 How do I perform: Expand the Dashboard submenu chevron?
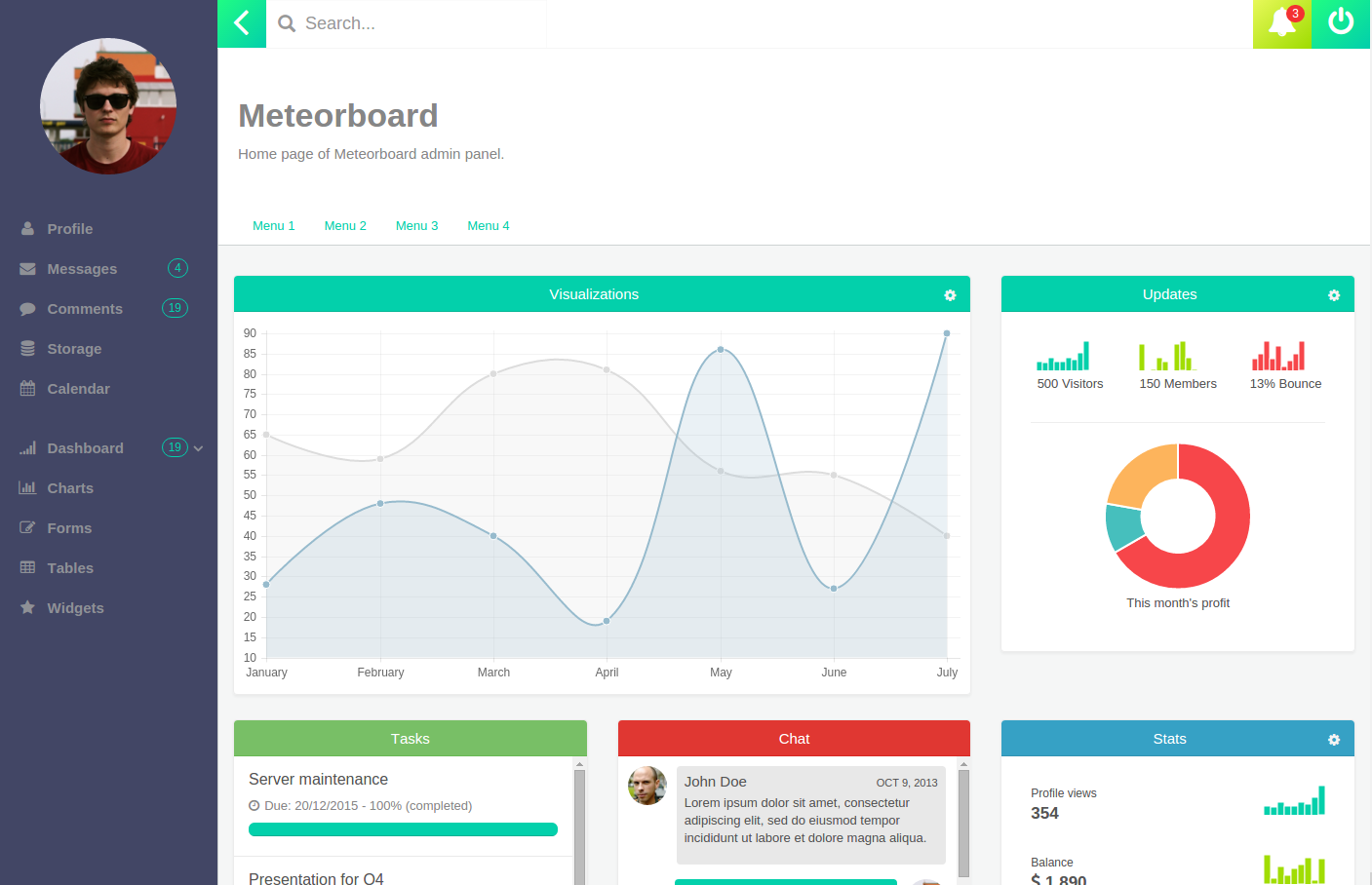(199, 448)
